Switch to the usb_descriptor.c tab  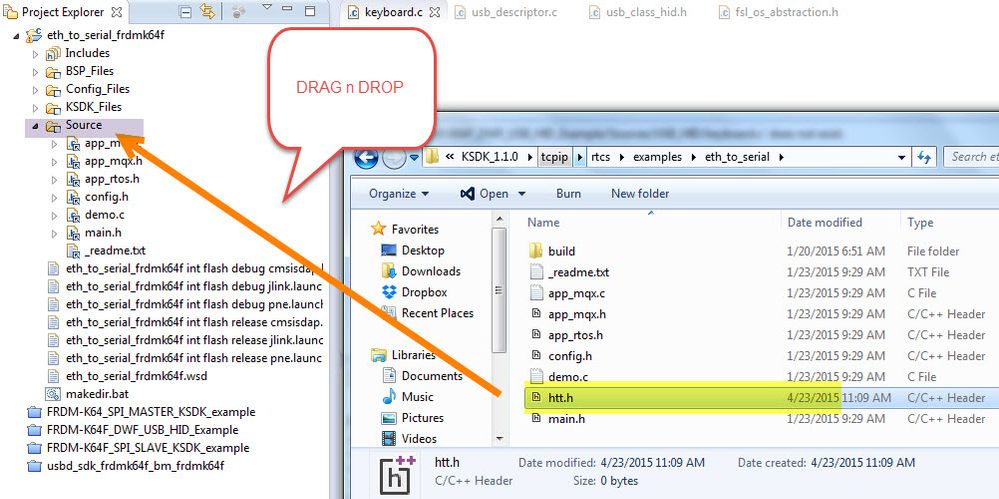point(513,12)
